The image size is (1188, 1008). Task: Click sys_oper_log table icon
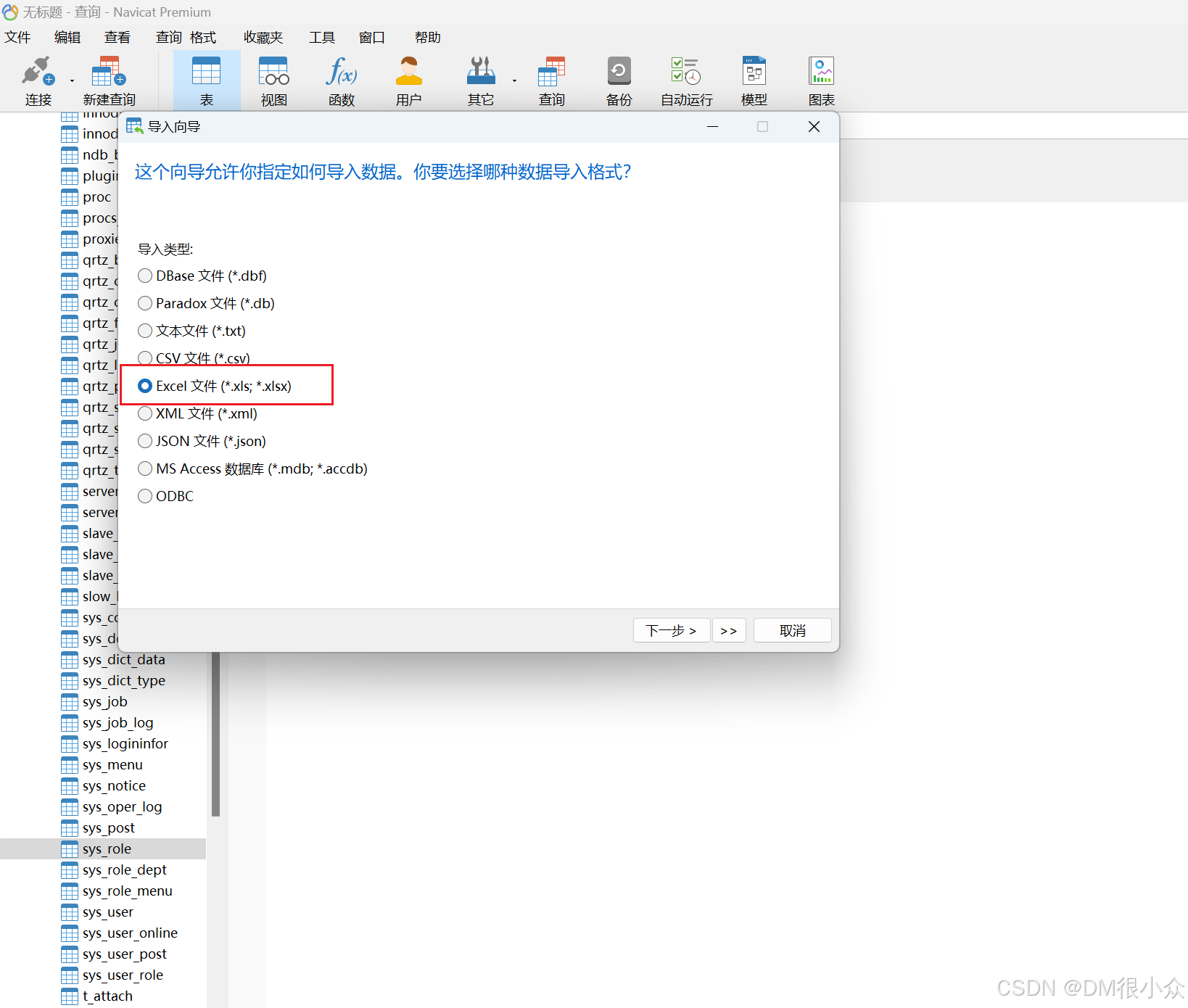(x=70, y=808)
